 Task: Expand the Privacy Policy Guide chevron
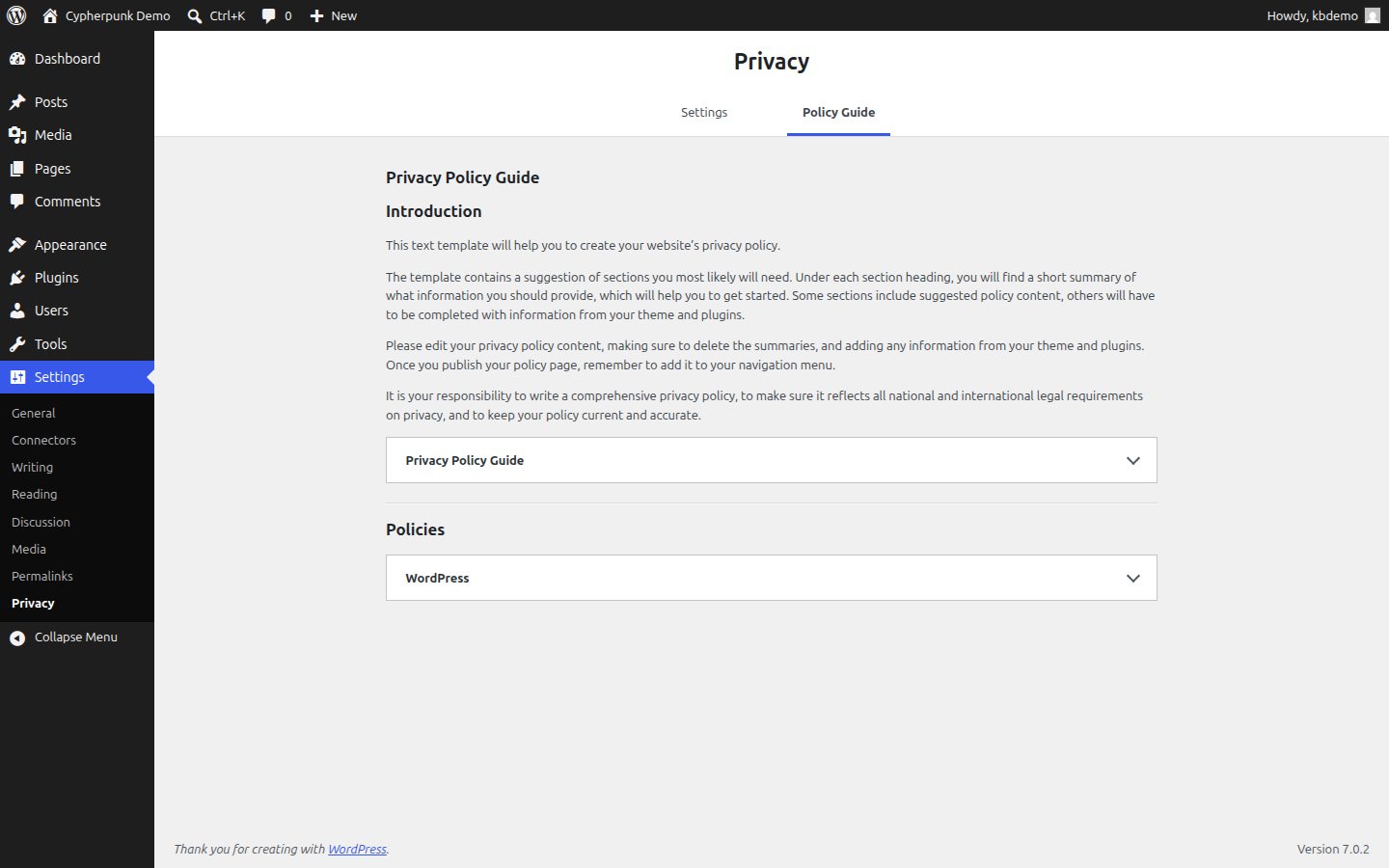pos(1133,461)
